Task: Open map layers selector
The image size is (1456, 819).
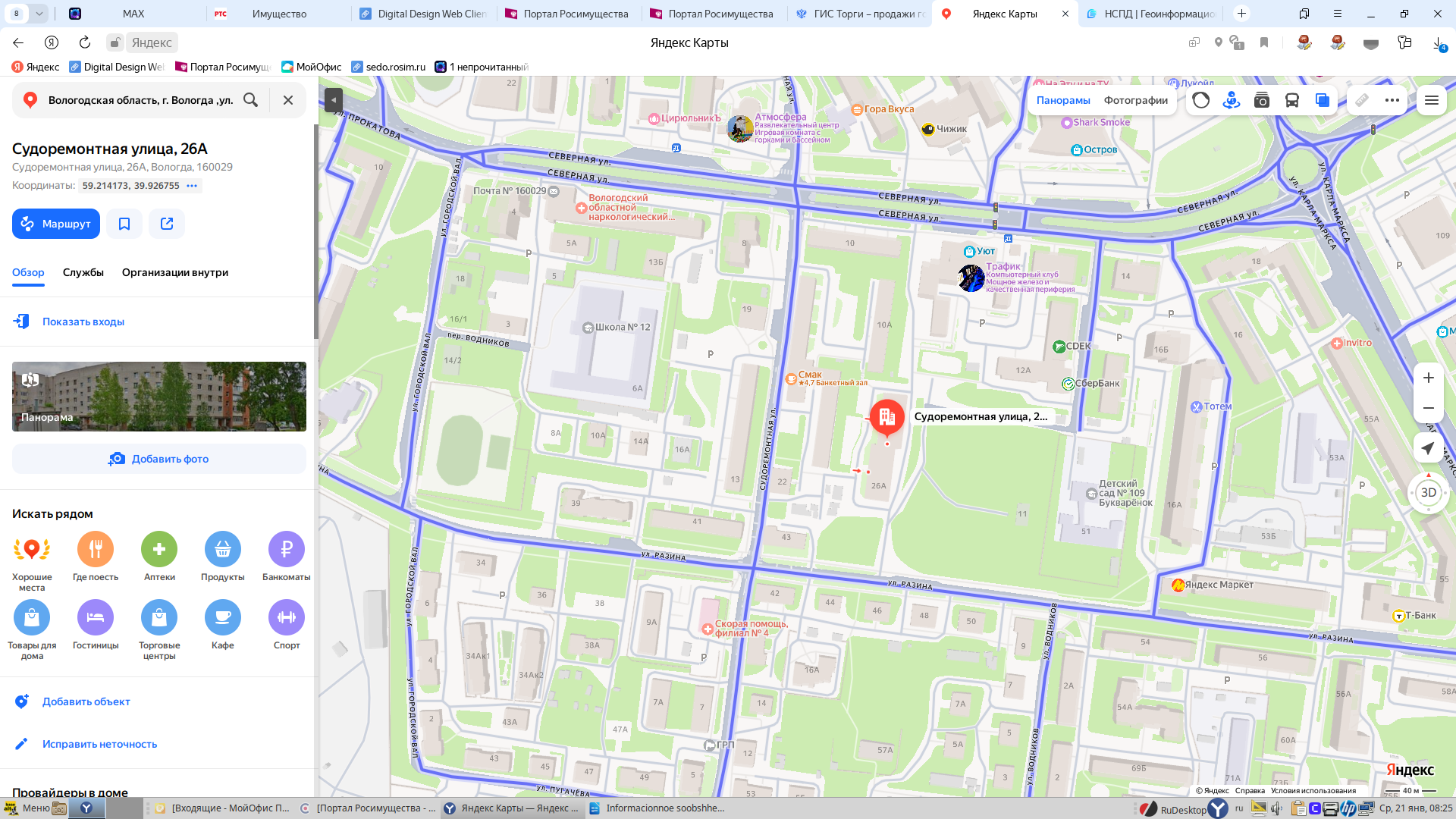Action: pos(1322,100)
